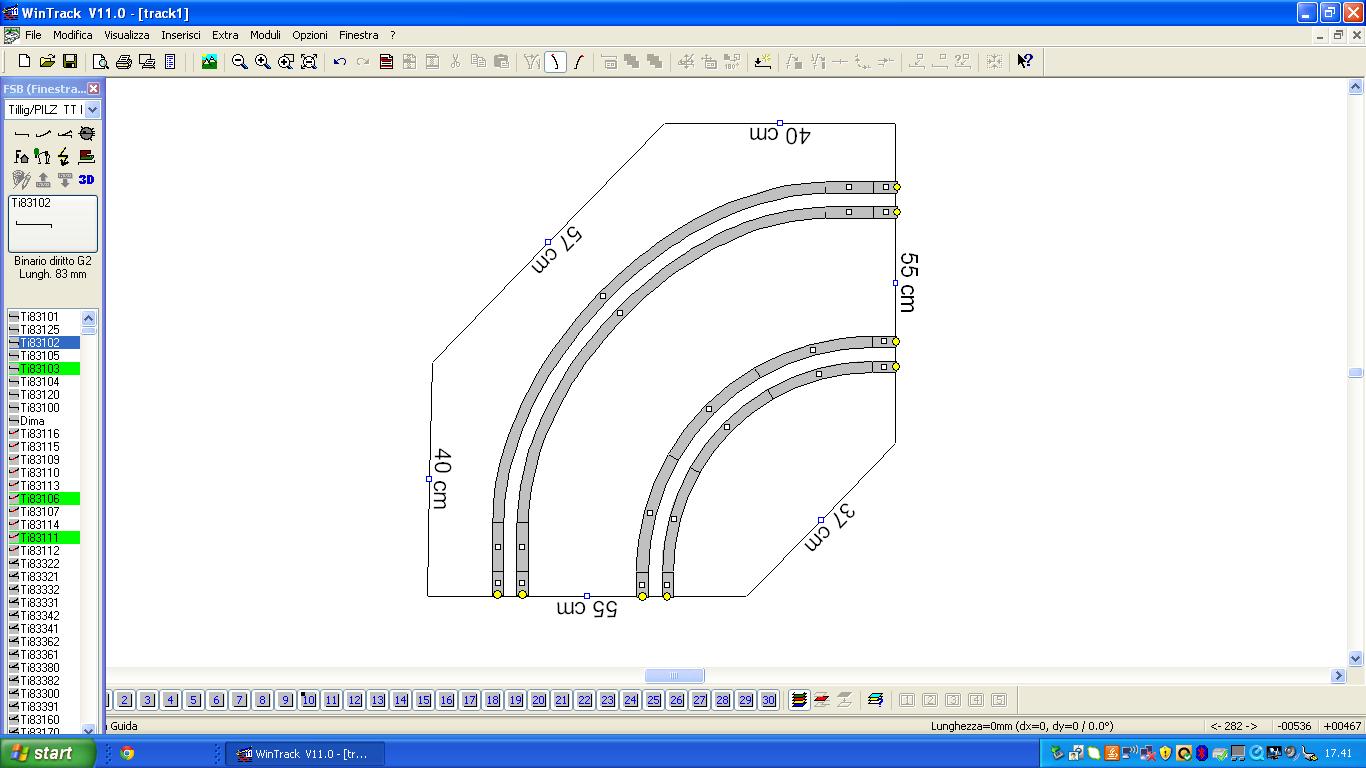Click WinTrack V11.0 taskbar button

click(x=305, y=754)
